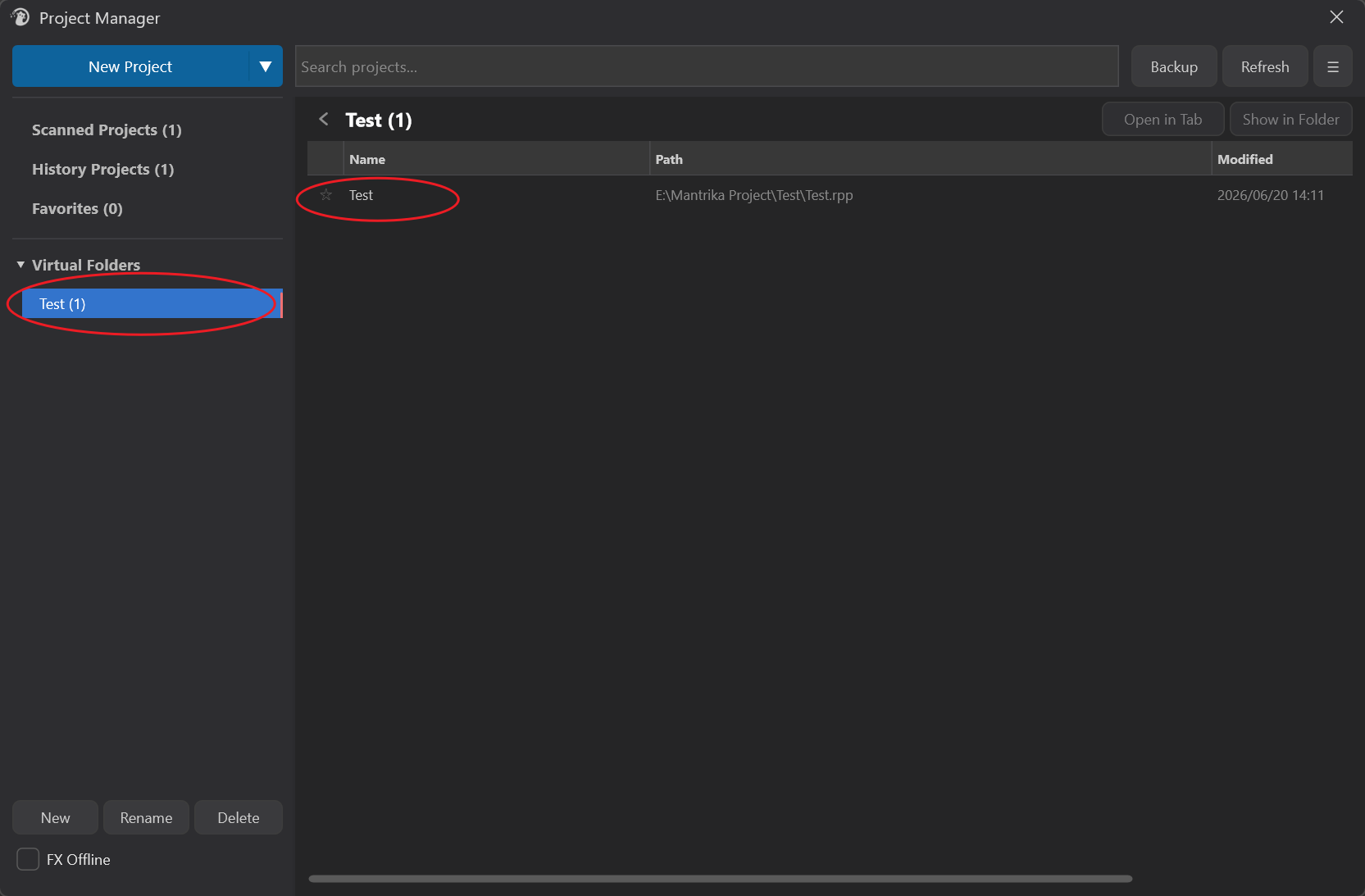Select the Test (1) virtual folder
The image size is (1365, 896).
click(x=152, y=304)
